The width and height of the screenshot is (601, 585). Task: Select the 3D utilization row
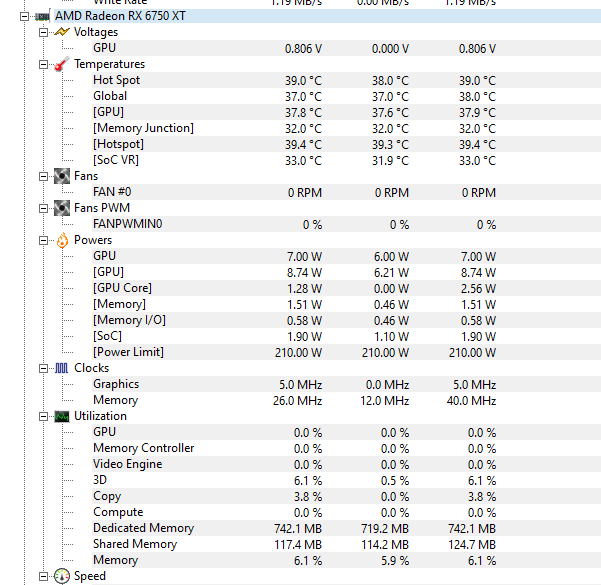[x=346, y=480]
